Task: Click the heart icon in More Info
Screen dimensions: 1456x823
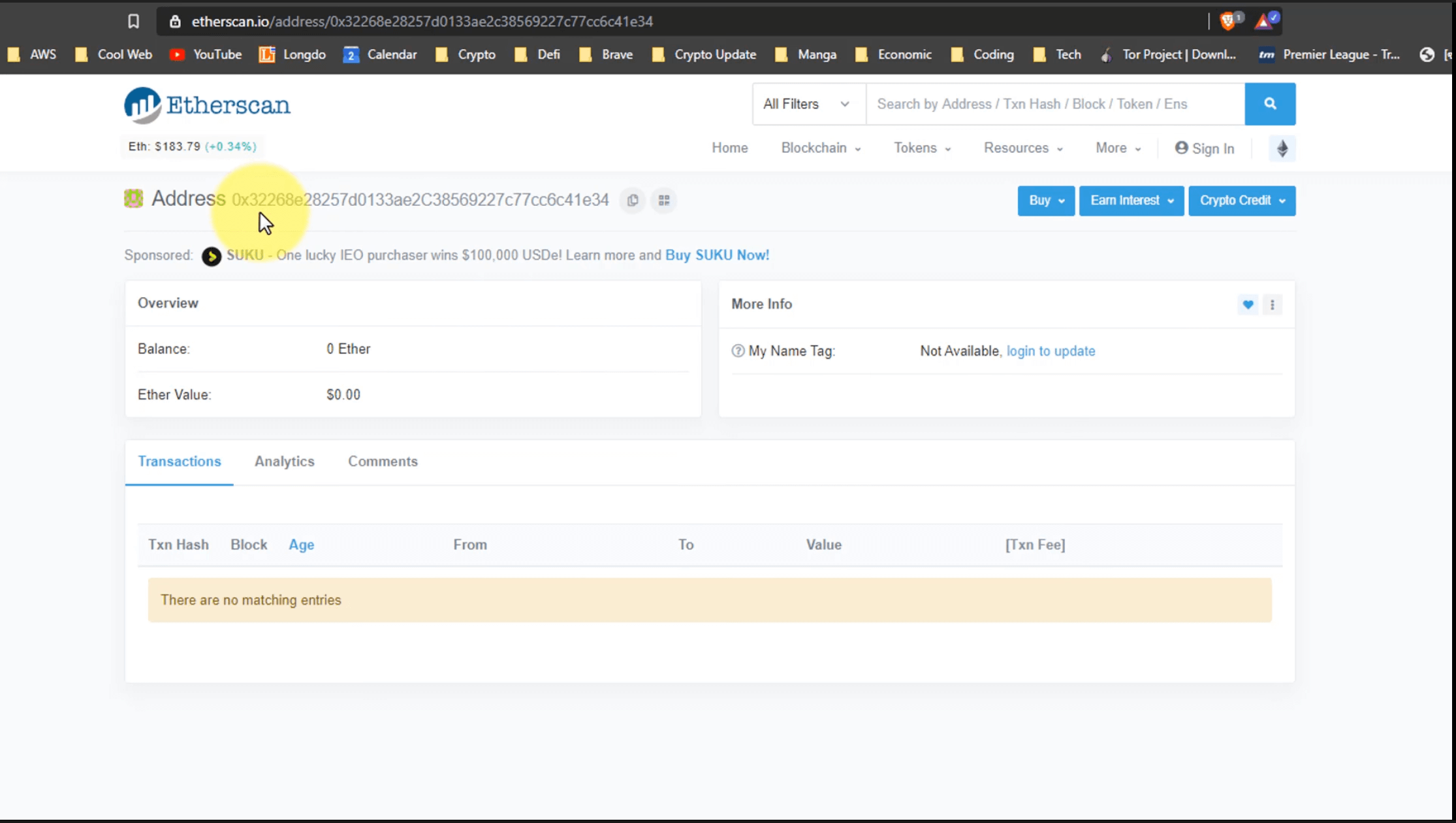Action: coord(1248,304)
